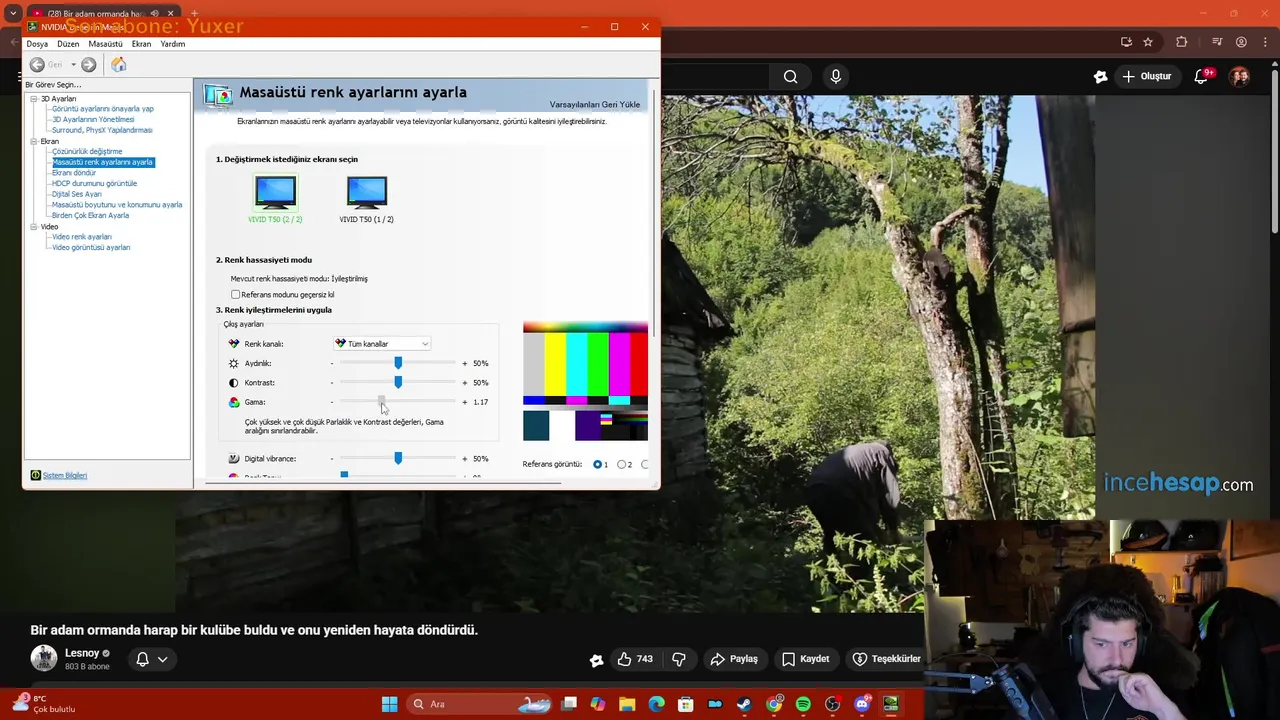The height and width of the screenshot is (720, 1280).
Task: Open Steam from the taskbar
Action: [x=745, y=704]
